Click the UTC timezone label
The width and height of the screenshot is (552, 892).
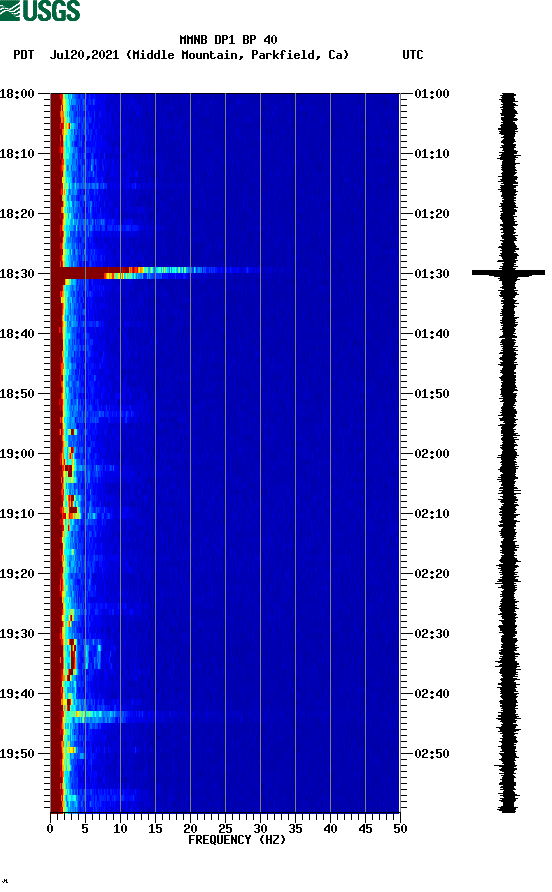point(413,55)
